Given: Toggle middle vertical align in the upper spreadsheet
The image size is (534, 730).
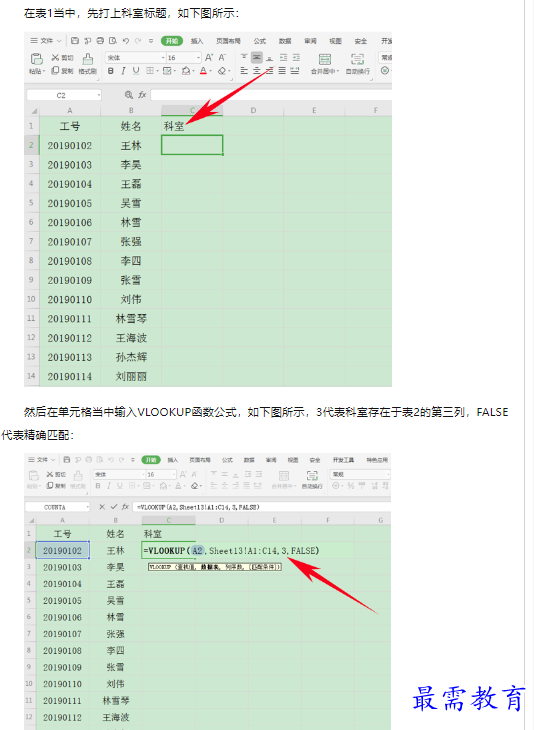Looking at the screenshot, I should click(257, 57).
